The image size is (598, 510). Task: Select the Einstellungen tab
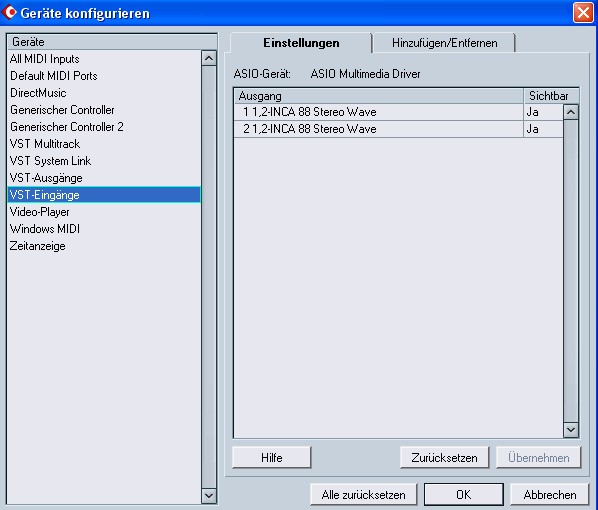point(301,43)
